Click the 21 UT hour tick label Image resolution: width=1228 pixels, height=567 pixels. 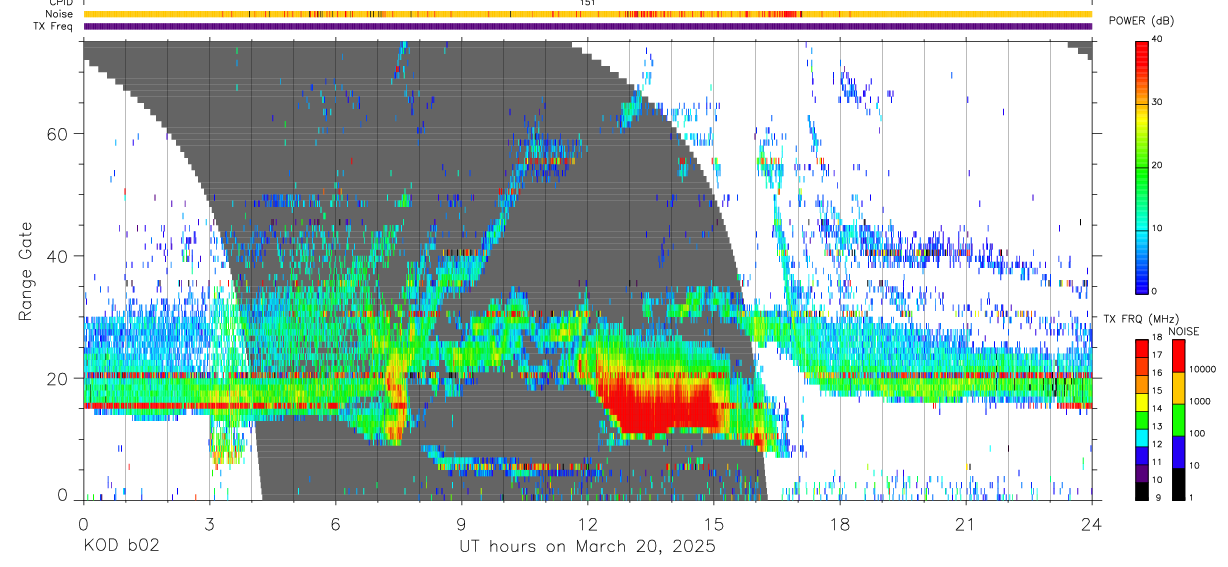[x=965, y=524]
